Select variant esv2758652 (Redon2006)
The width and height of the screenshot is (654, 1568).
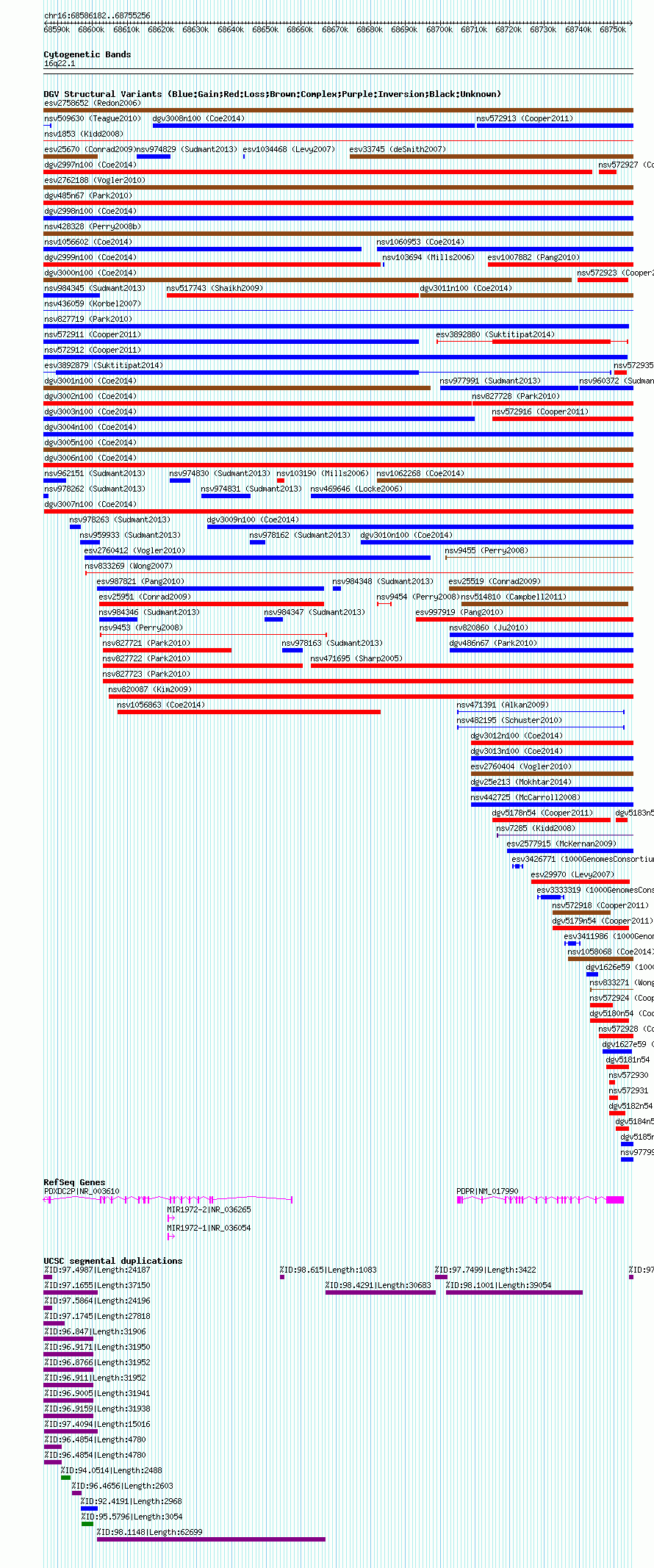[92, 104]
